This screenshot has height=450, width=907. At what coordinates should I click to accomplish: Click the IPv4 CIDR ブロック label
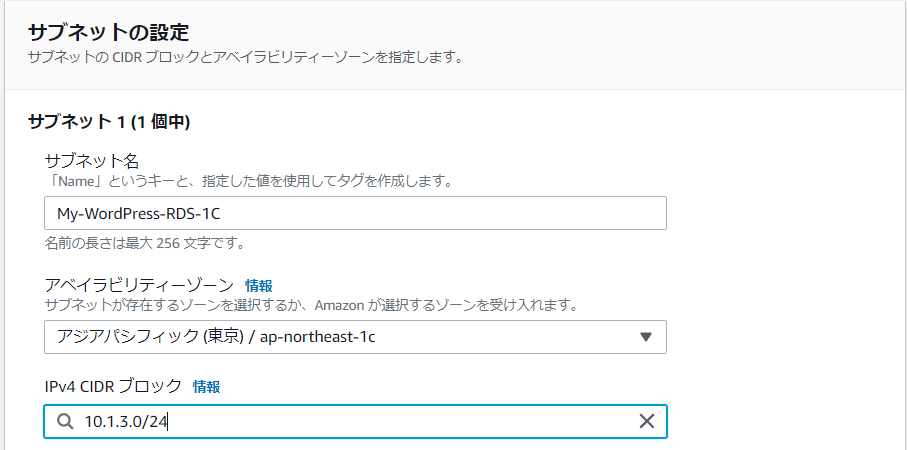[x=113, y=386]
